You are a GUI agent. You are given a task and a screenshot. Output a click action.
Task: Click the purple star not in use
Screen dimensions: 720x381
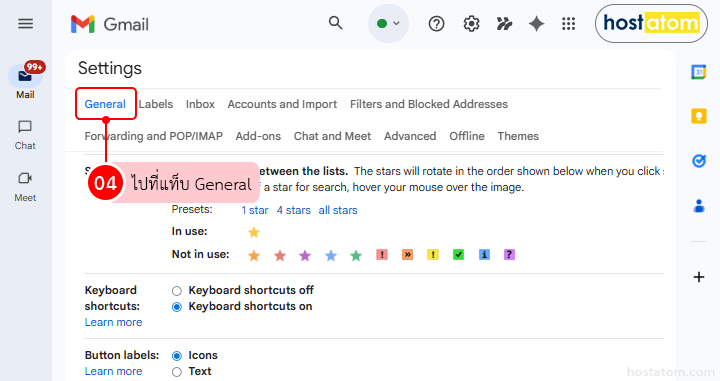pyautogui.click(x=305, y=255)
